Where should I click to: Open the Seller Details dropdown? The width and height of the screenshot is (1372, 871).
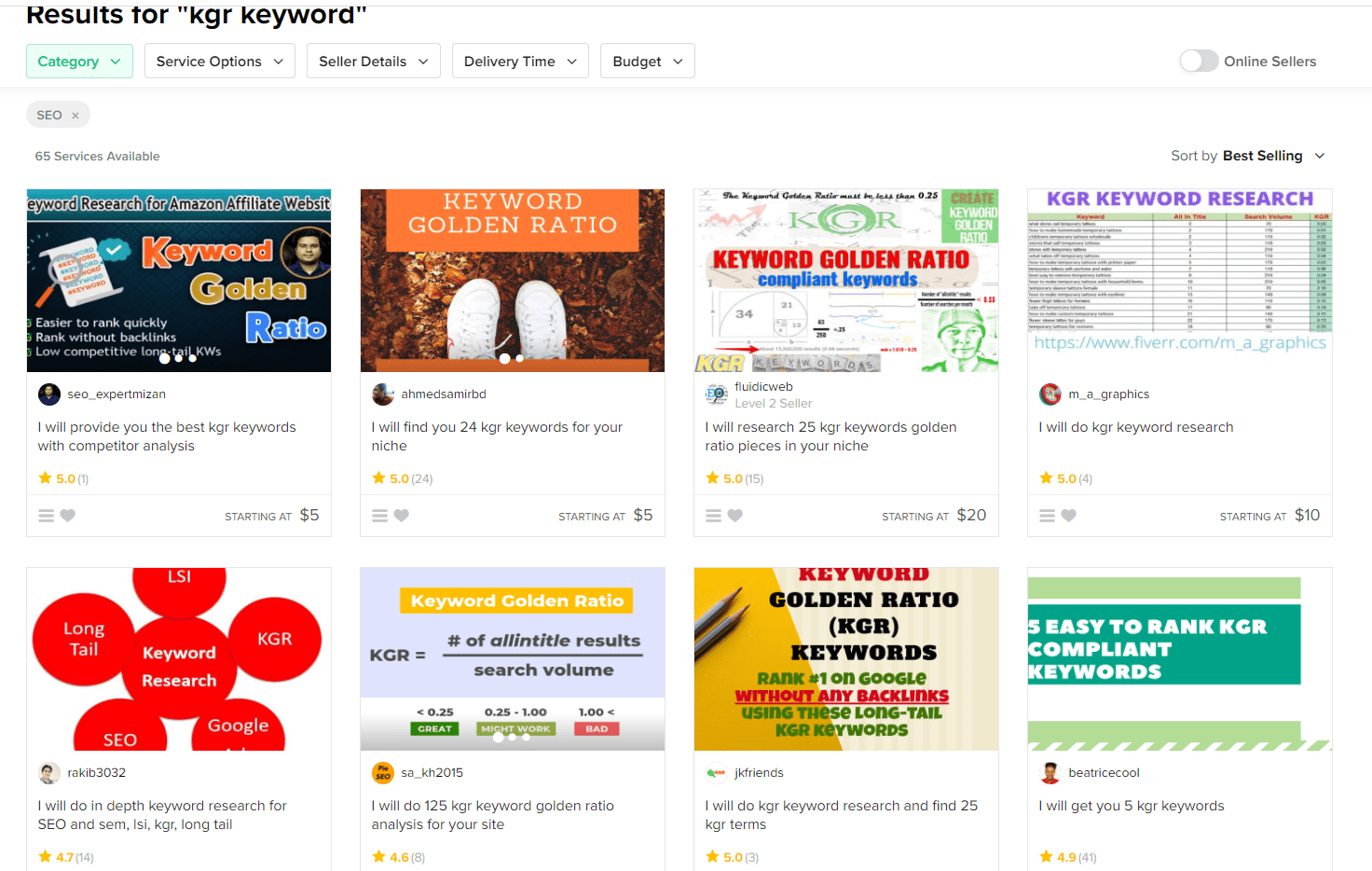pyautogui.click(x=373, y=62)
